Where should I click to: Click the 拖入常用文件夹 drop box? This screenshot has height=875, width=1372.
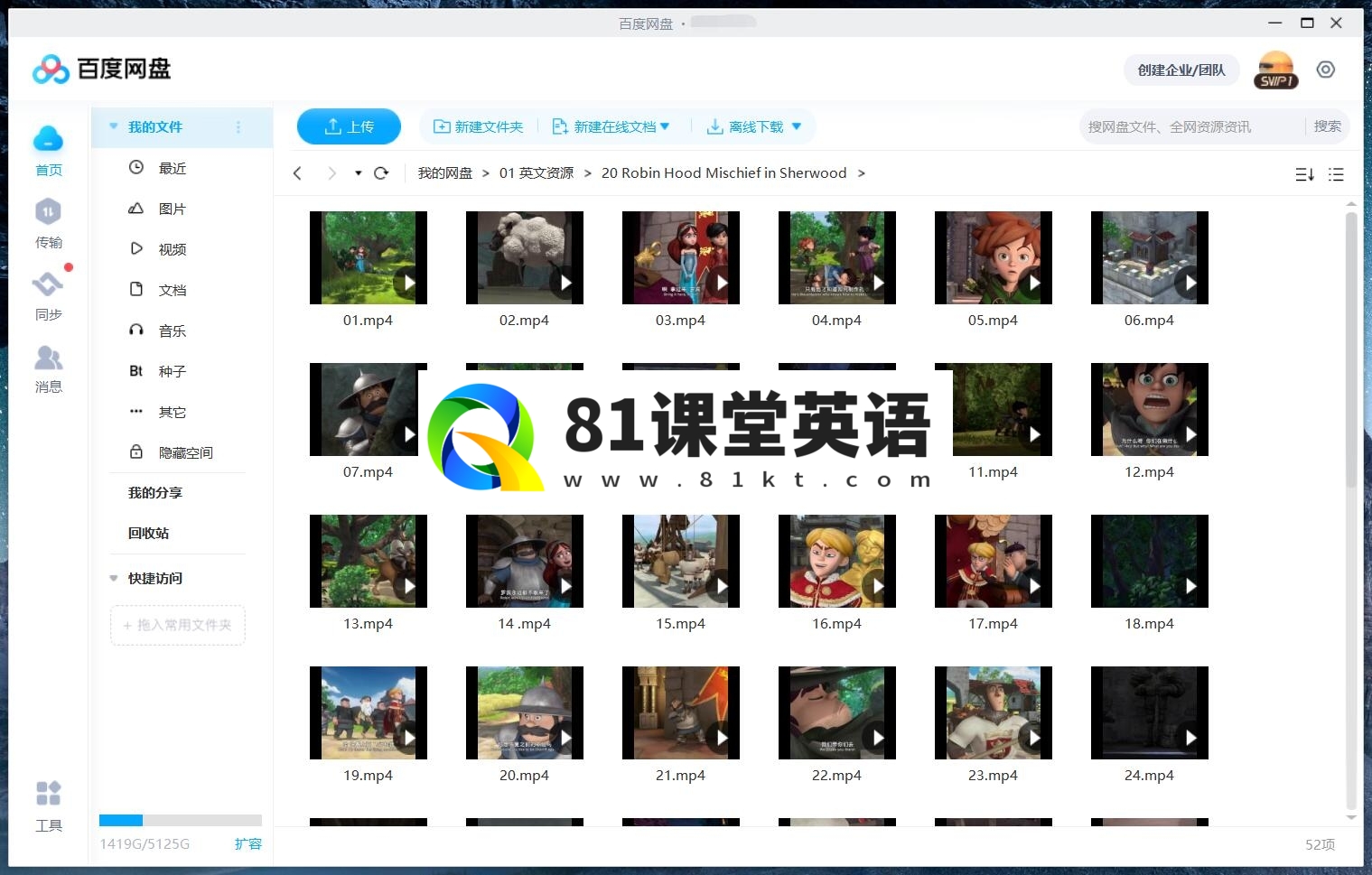178,625
